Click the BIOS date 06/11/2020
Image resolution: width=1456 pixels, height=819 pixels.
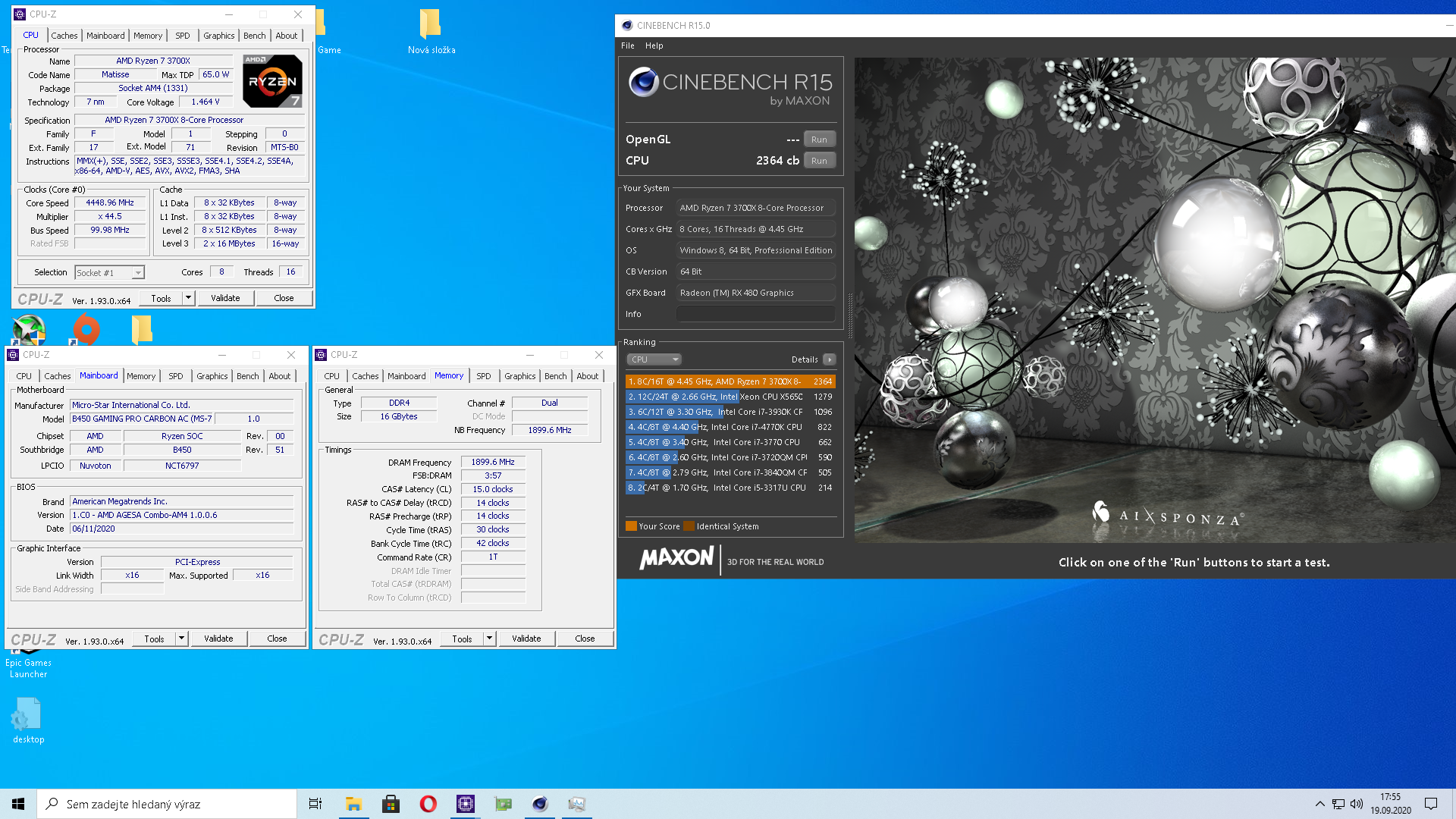coord(182,529)
